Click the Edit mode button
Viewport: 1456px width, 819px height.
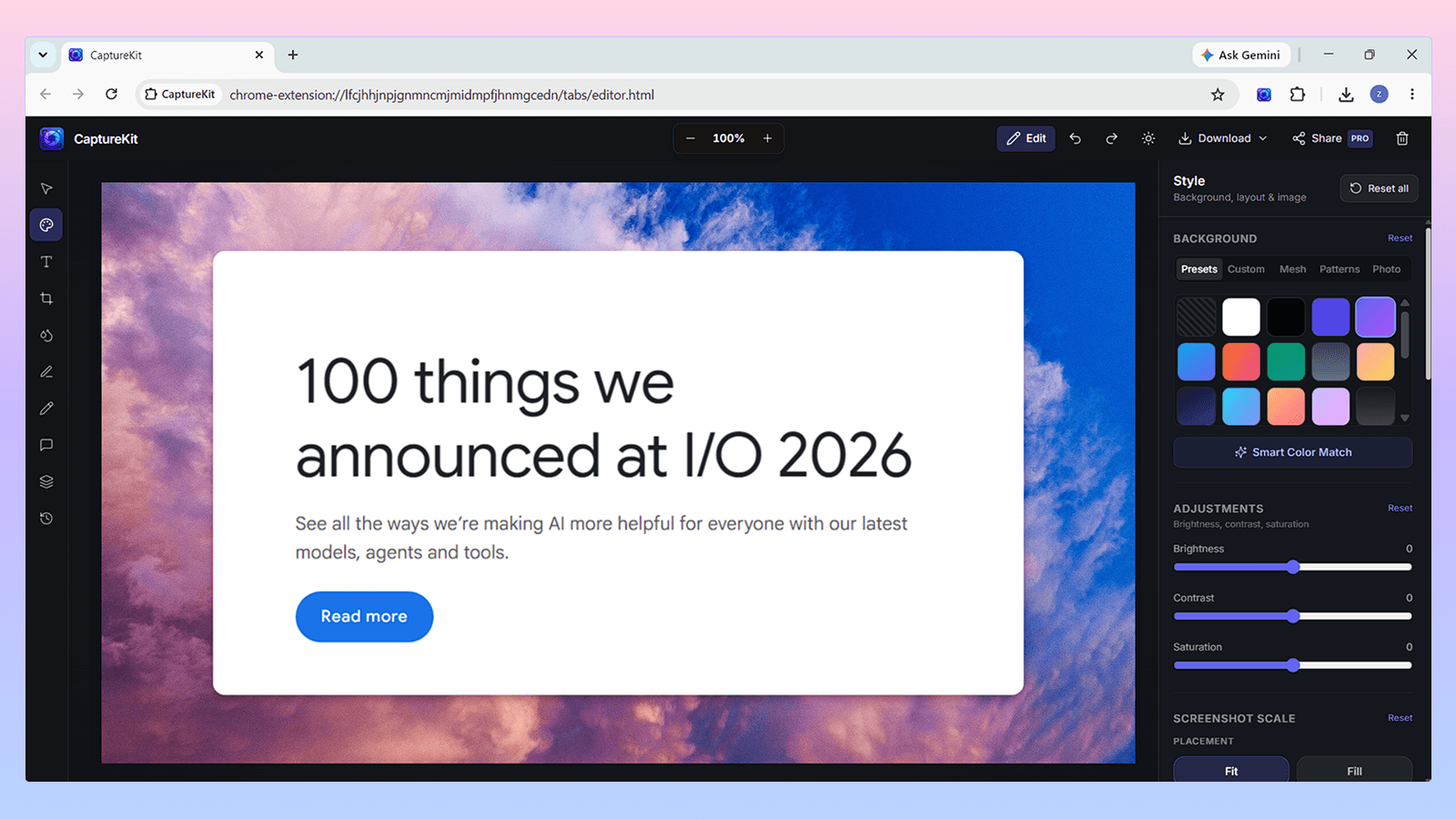point(1026,138)
